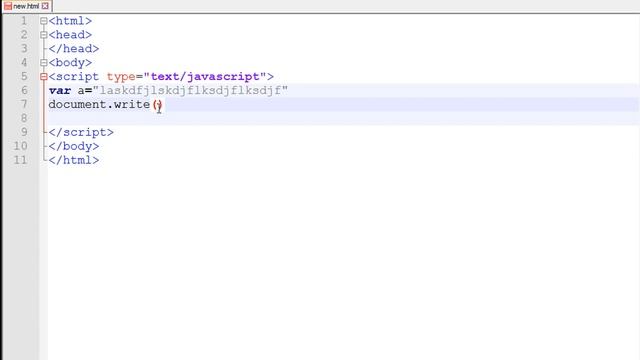Click line number 7 in the margin
The image size is (640, 360).
click(x=24, y=104)
